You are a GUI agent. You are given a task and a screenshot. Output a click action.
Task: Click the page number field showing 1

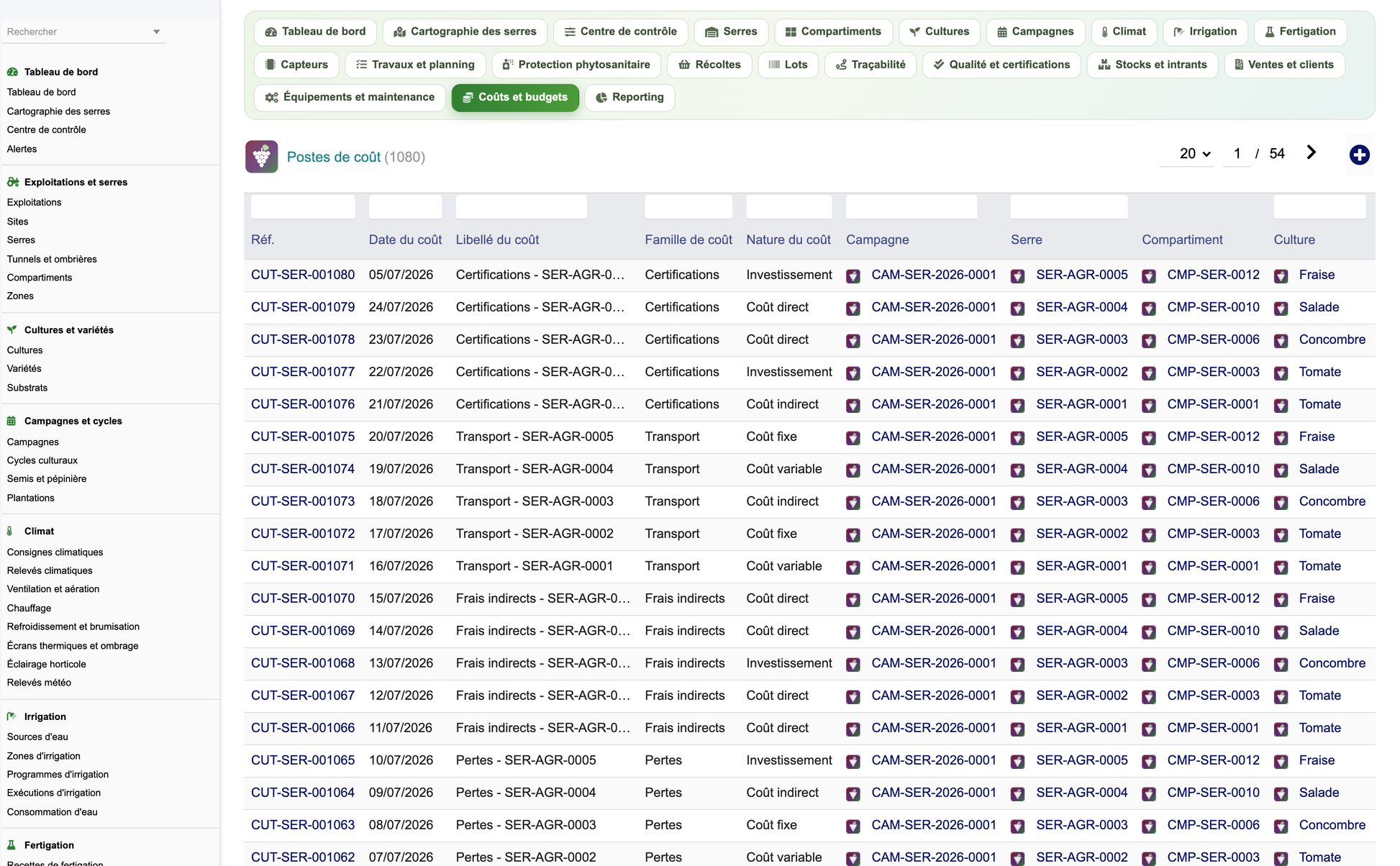click(x=1237, y=153)
